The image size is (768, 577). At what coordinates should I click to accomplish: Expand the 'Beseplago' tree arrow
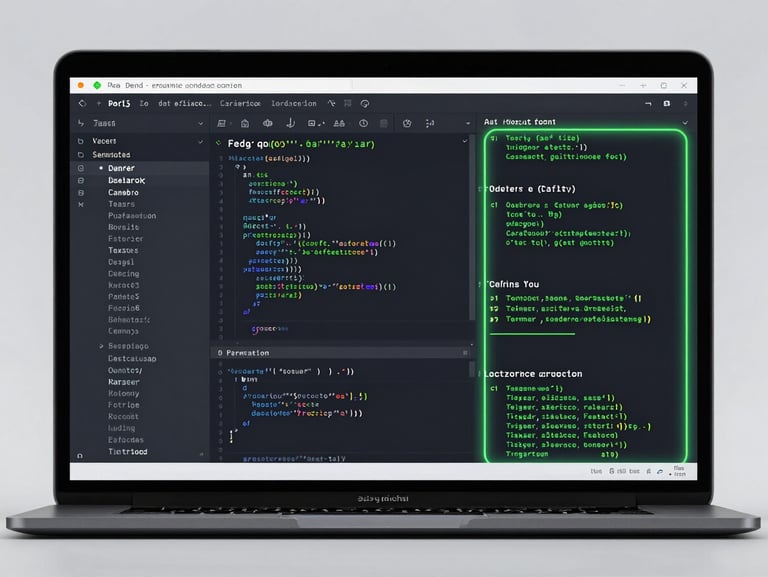coord(101,346)
